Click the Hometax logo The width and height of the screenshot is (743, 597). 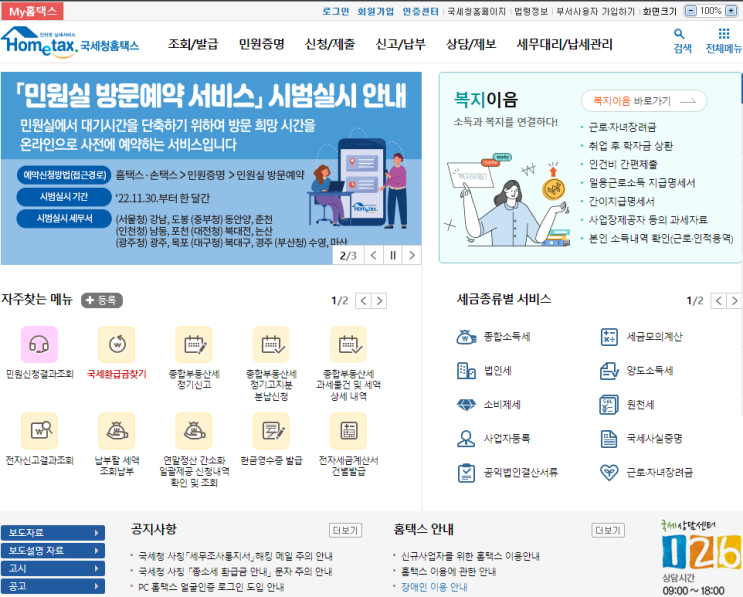point(70,42)
